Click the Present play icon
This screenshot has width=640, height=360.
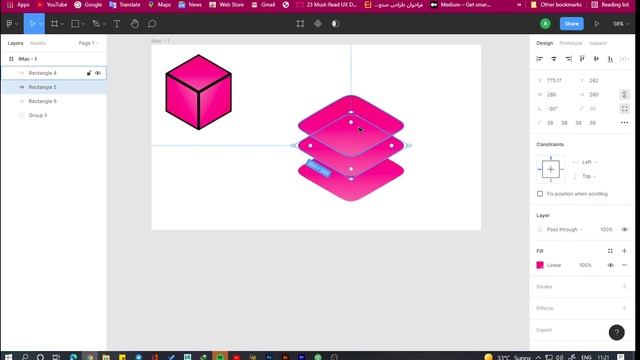(597, 24)
